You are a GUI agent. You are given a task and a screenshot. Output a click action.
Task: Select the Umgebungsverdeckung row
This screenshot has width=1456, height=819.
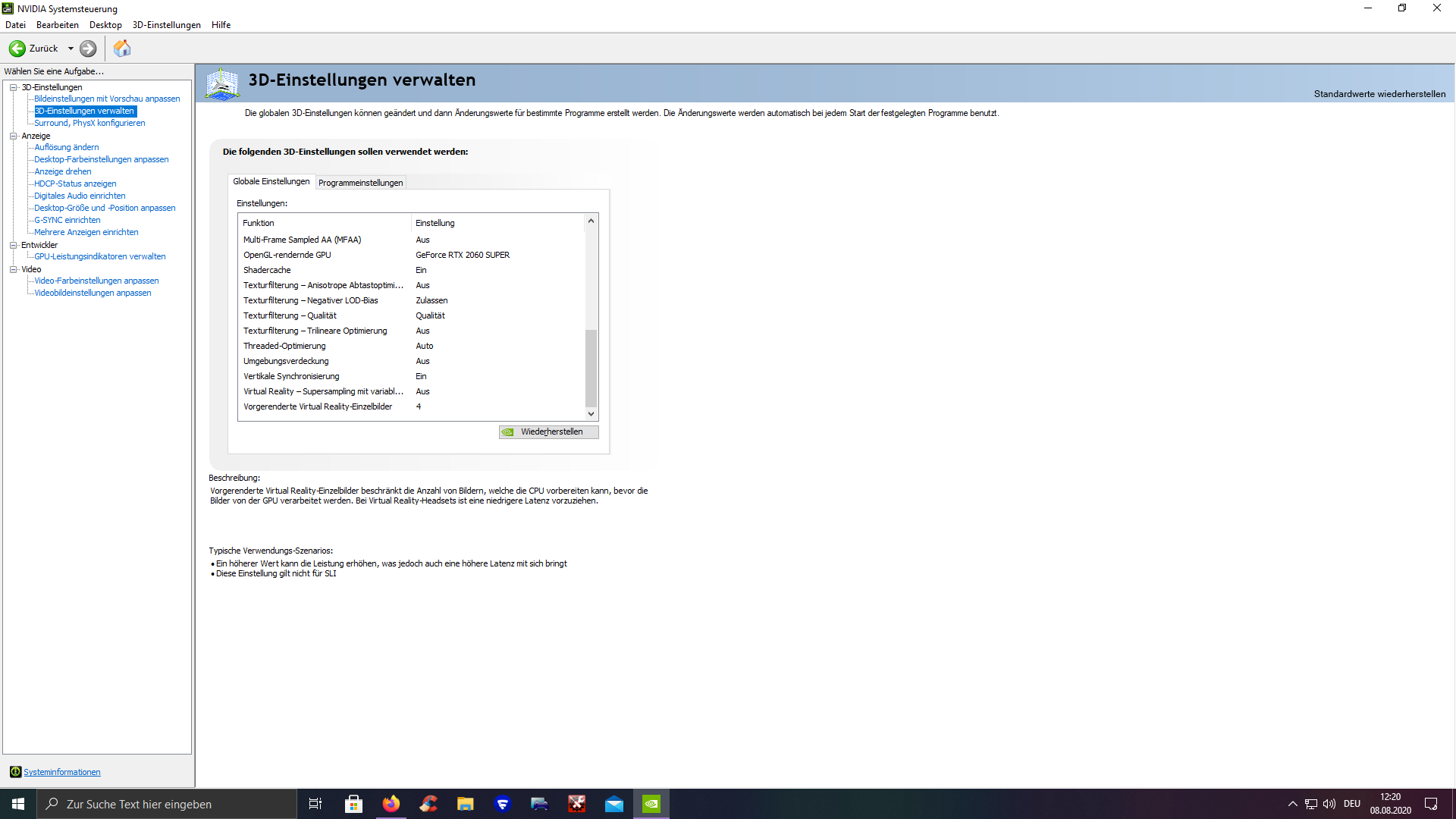[412, 361]
